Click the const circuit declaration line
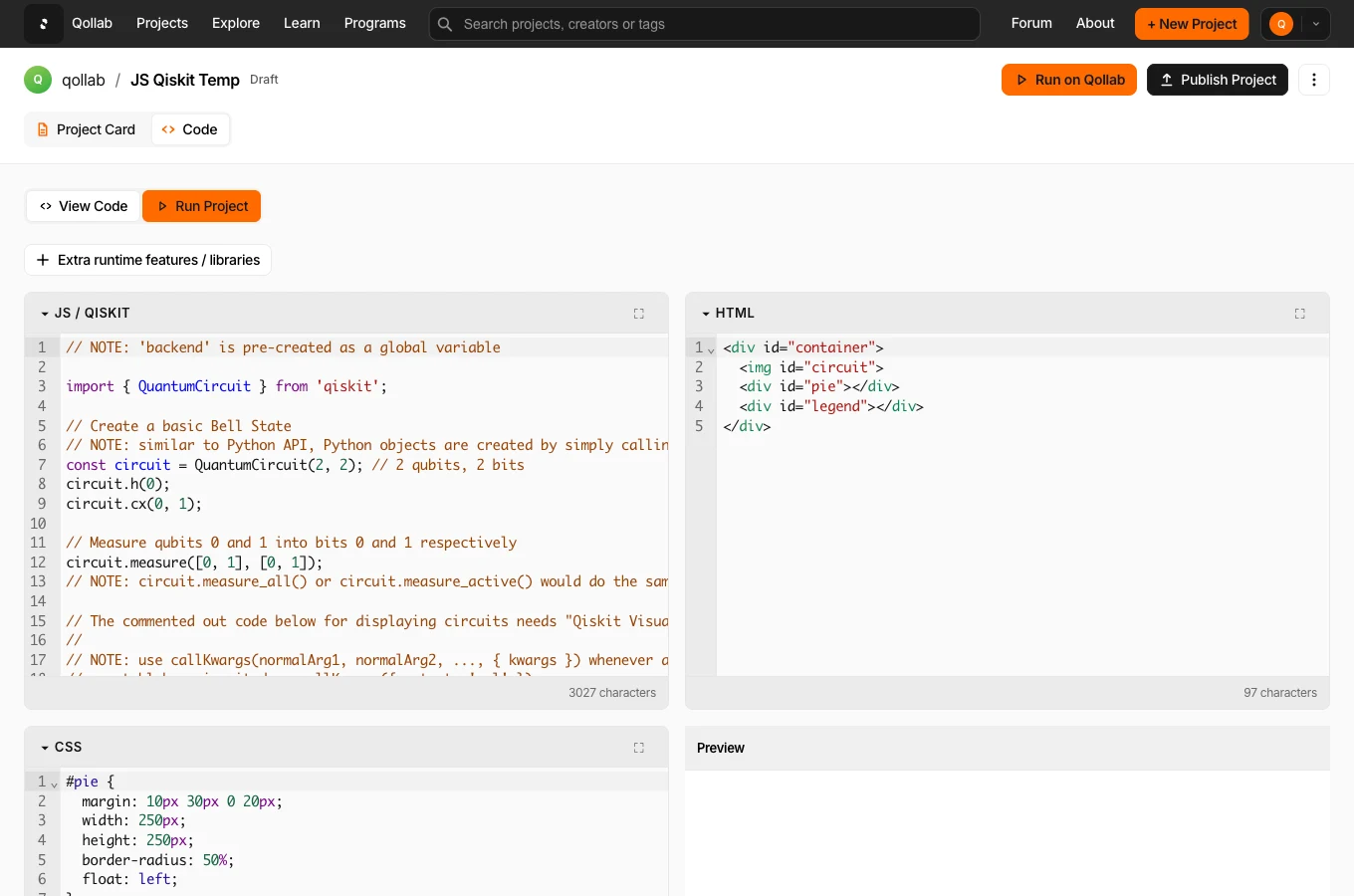 click(x=295, y=465)
